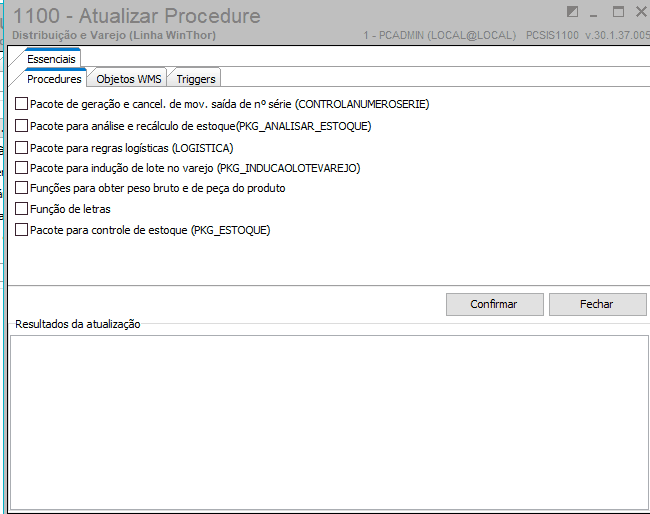Click the Fechar button
650x514 pixels.
[x=597, y=304]
